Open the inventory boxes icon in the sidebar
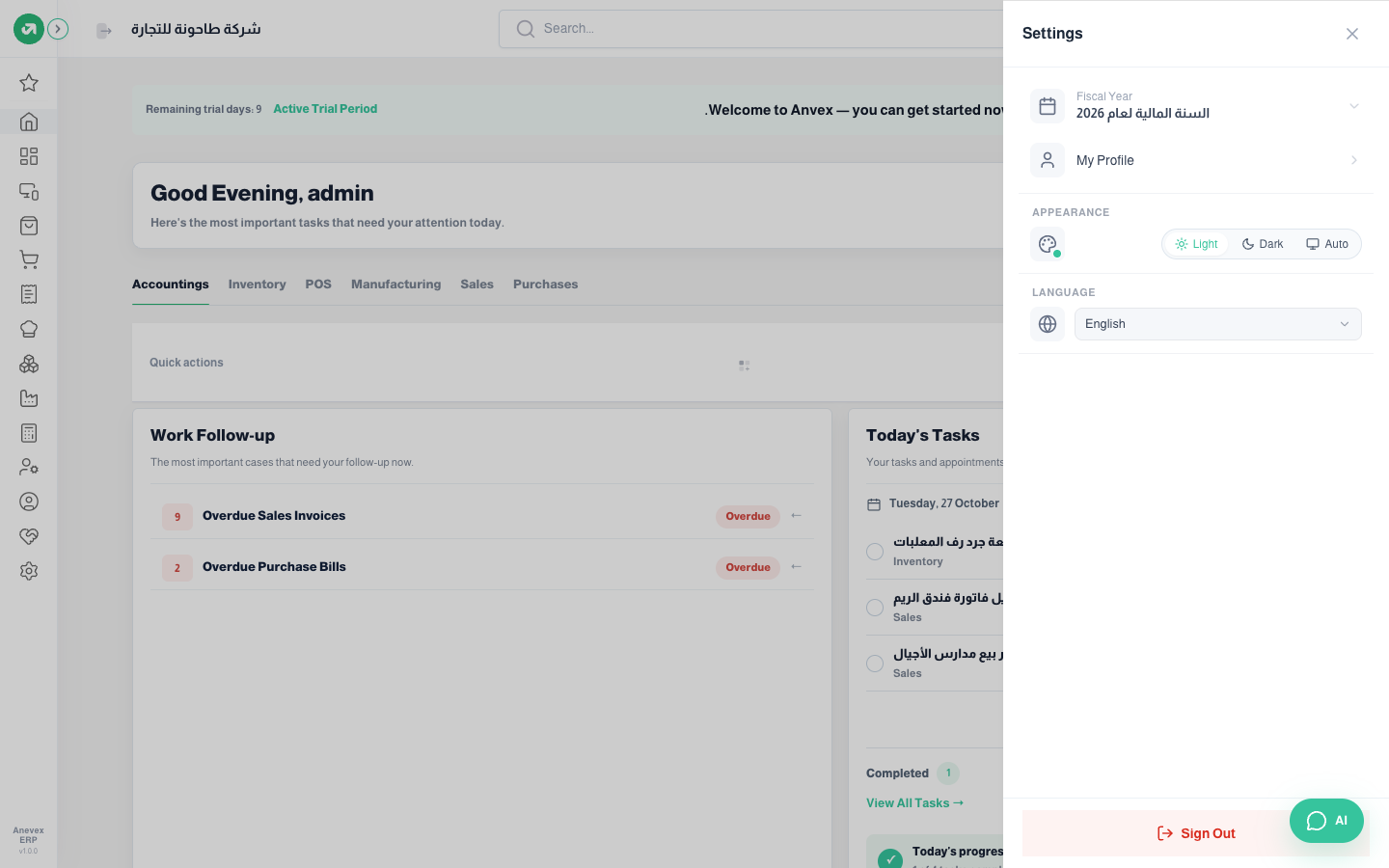 coord(29,364)
